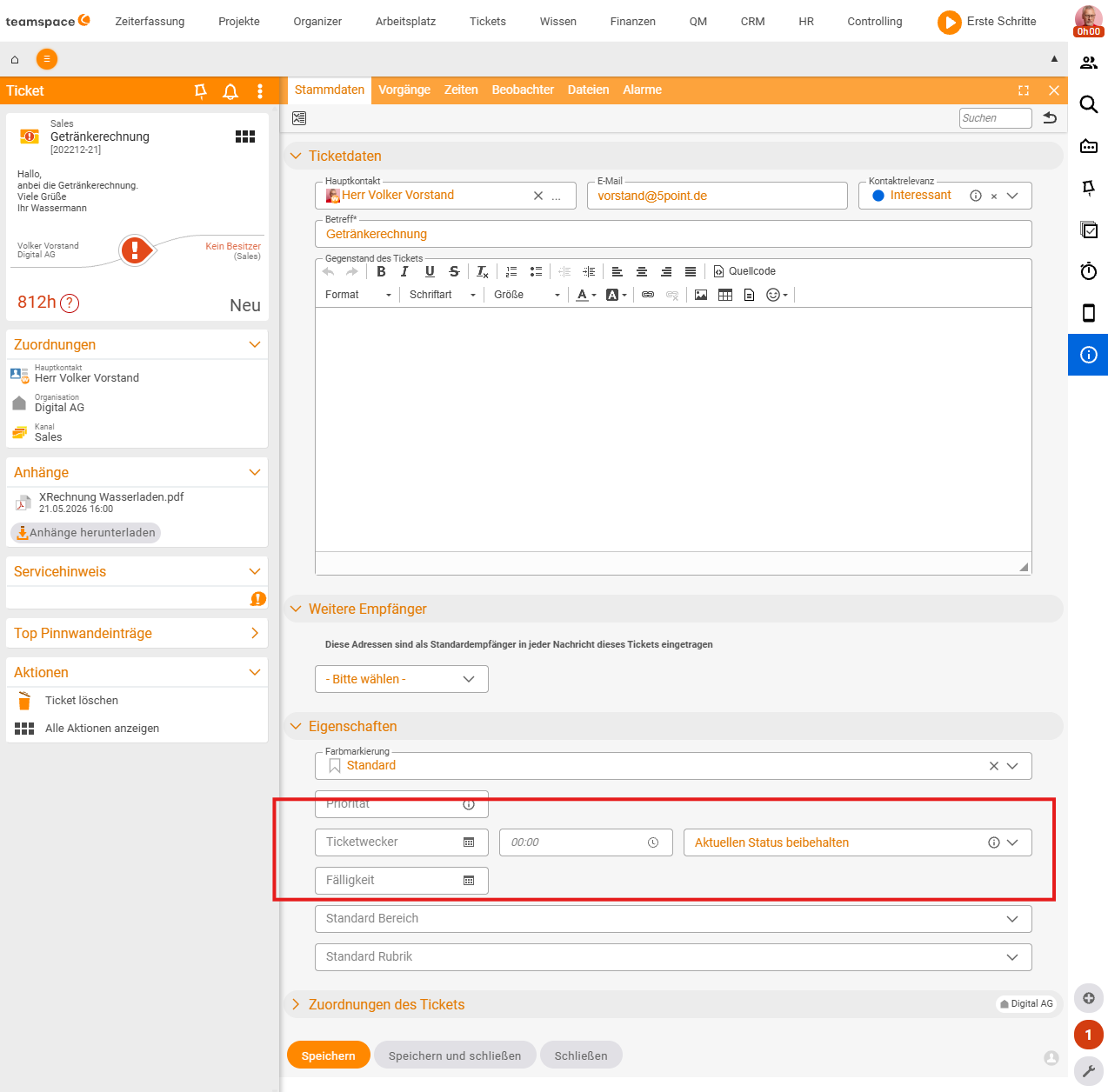Open the Zeiterfassung menu

pos(150,21)
